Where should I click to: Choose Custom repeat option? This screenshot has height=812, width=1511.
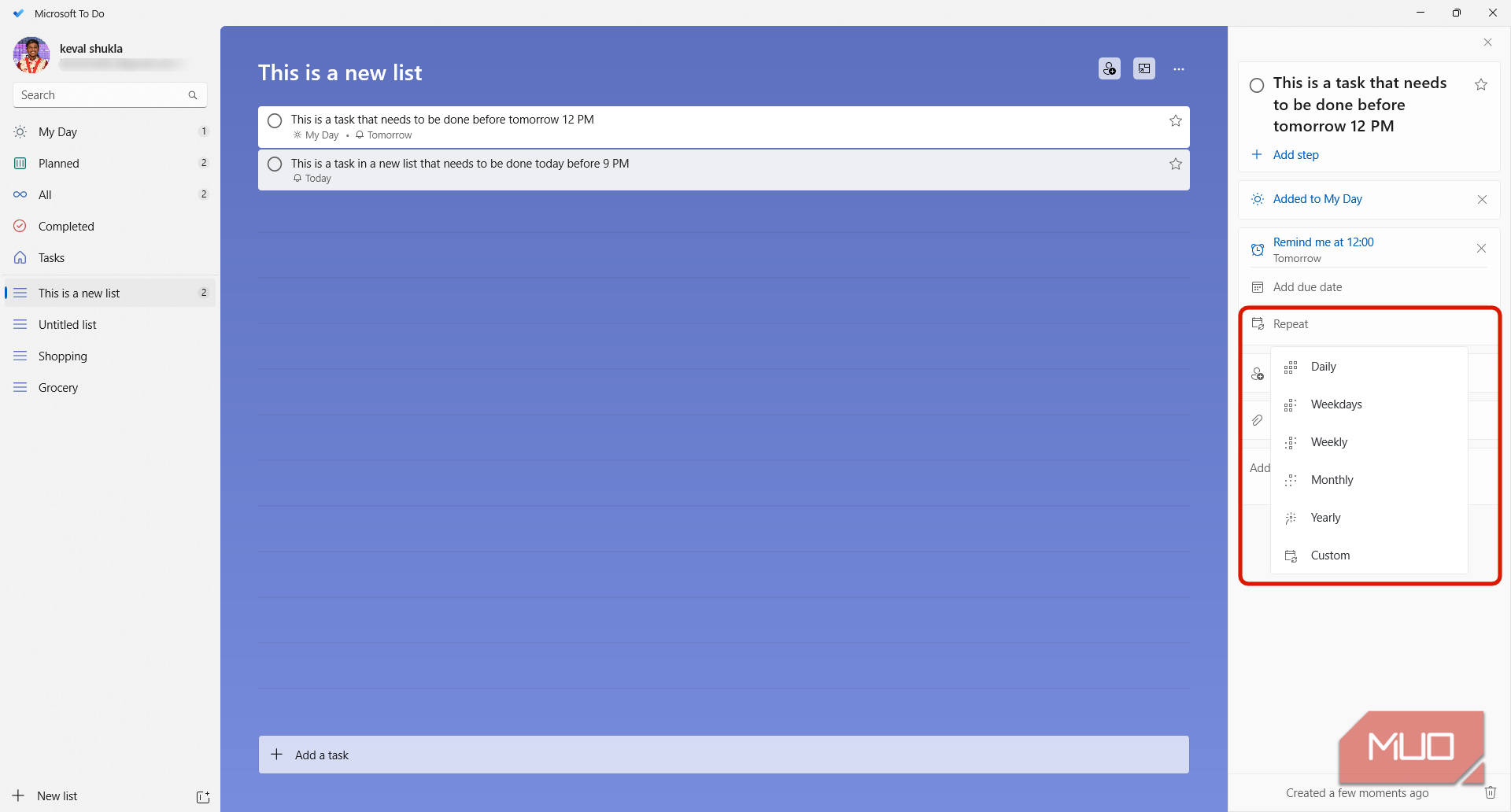click(x=1369, y=555)
